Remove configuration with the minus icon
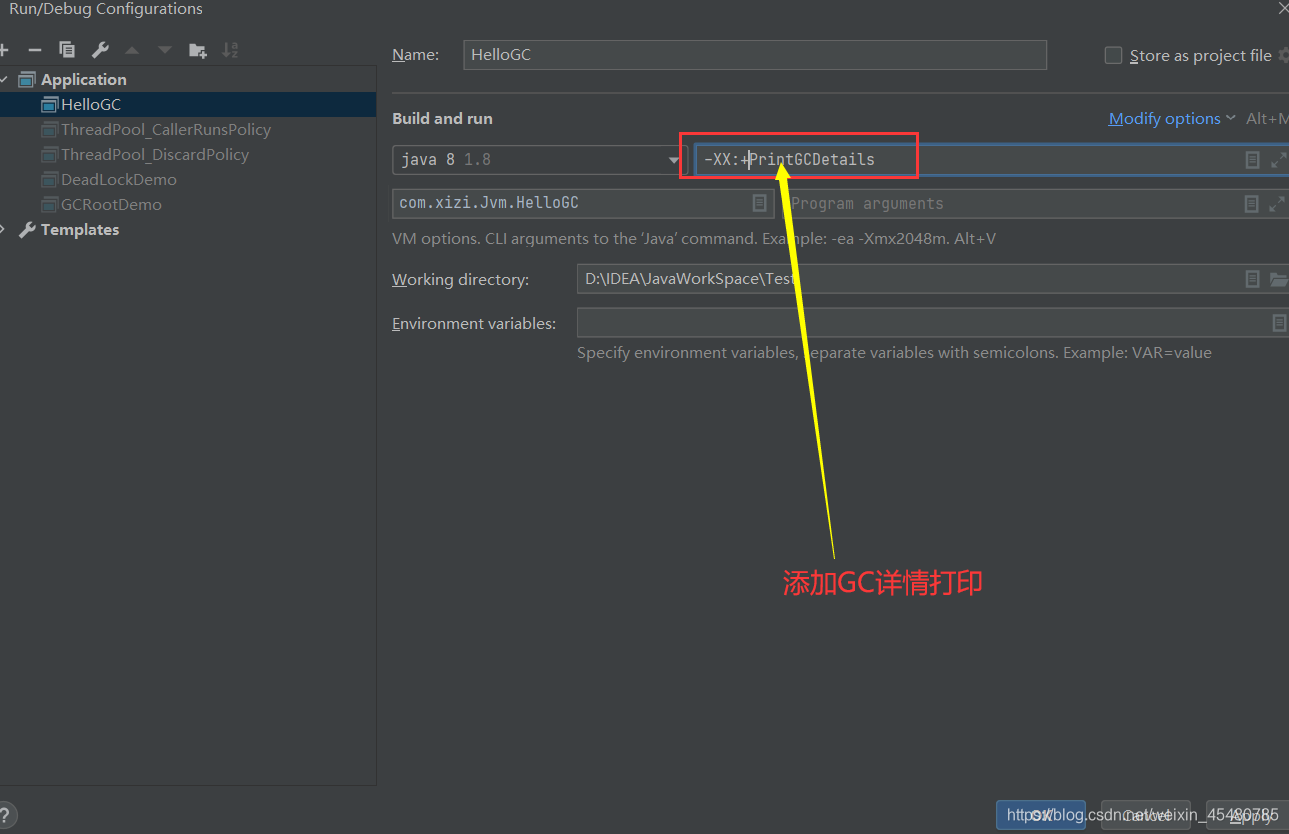The height and width of the screenshot is (834, 1289). pos(35,50)
